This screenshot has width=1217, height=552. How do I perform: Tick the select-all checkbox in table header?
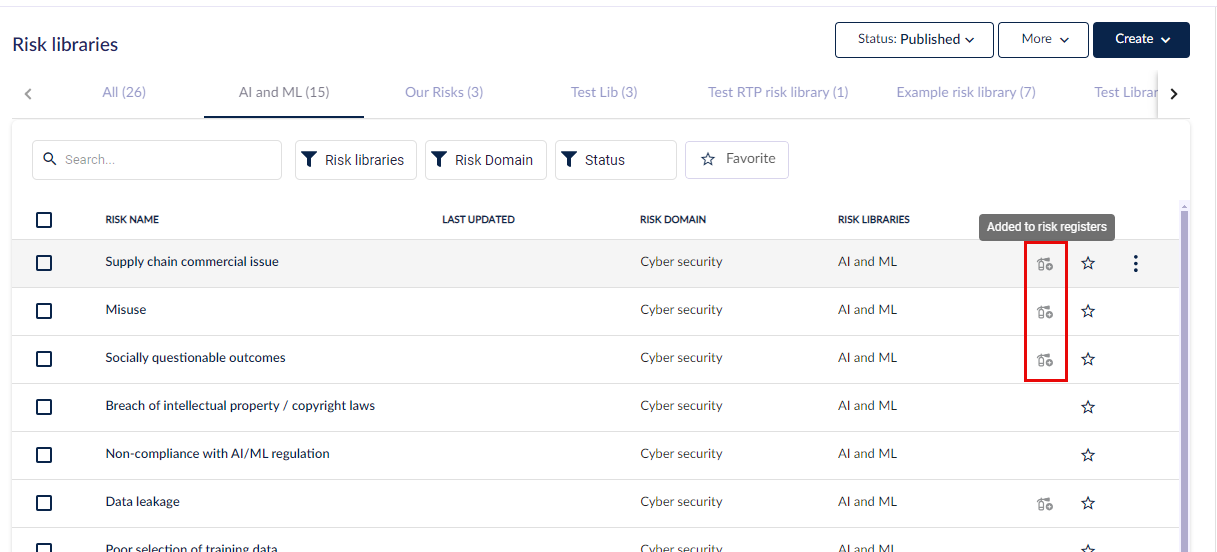coord(44,220)
